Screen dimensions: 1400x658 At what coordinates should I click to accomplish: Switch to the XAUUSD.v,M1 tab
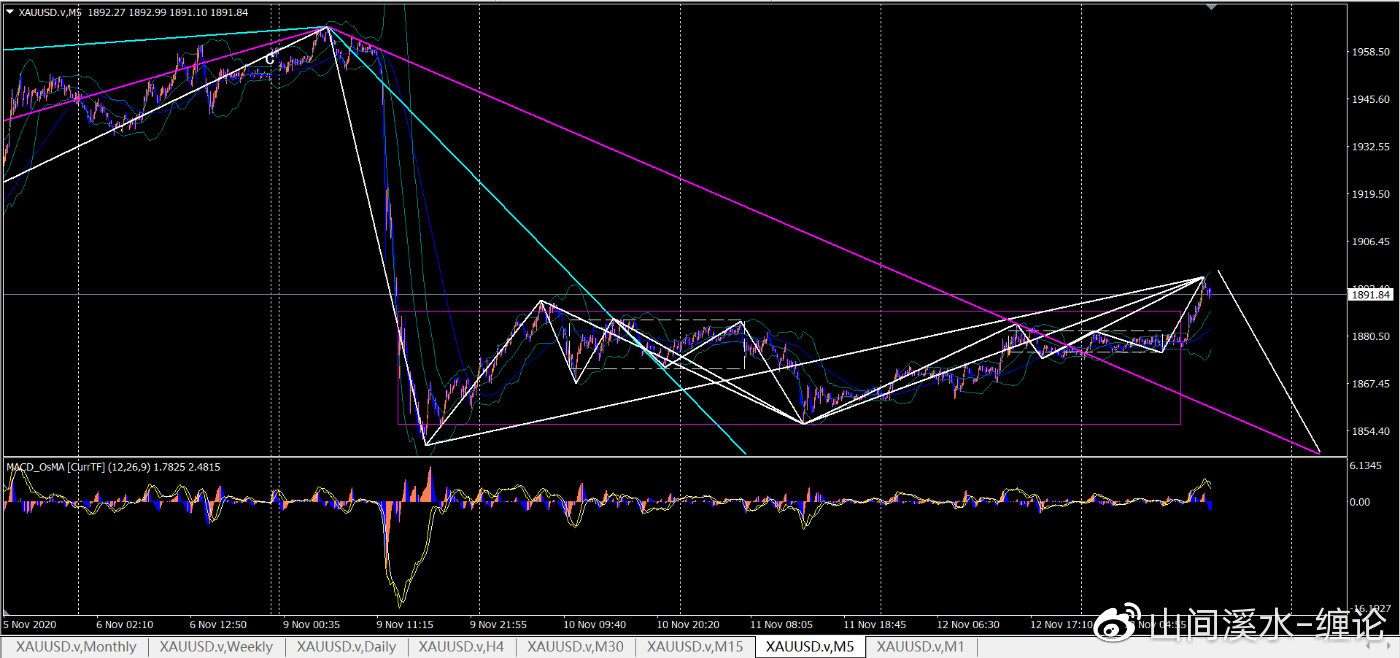coord(920,647)
